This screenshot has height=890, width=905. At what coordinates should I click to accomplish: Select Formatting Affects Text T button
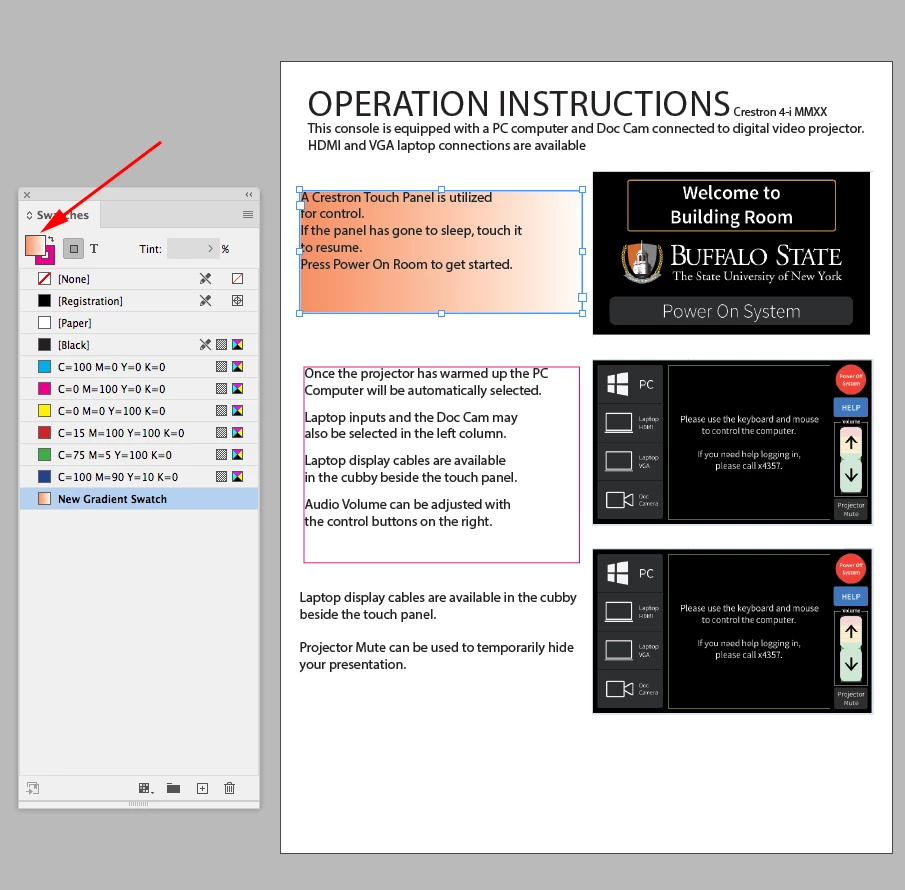[x=94, y=249]
